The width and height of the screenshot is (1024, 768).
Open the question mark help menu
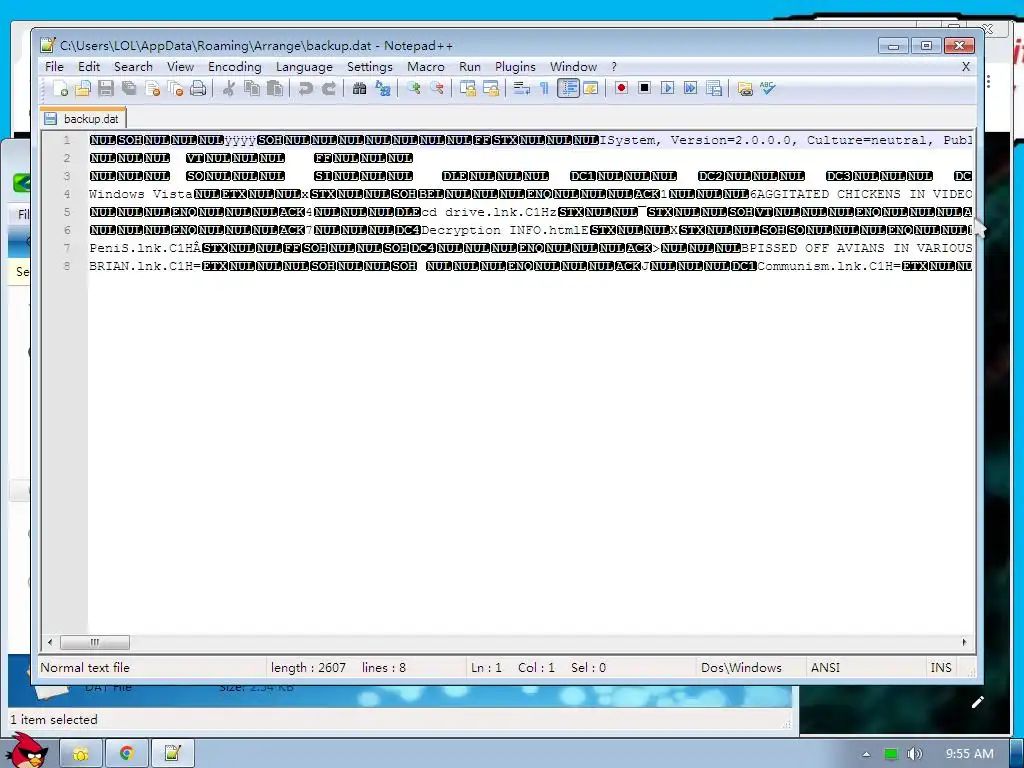pos(614,67)
